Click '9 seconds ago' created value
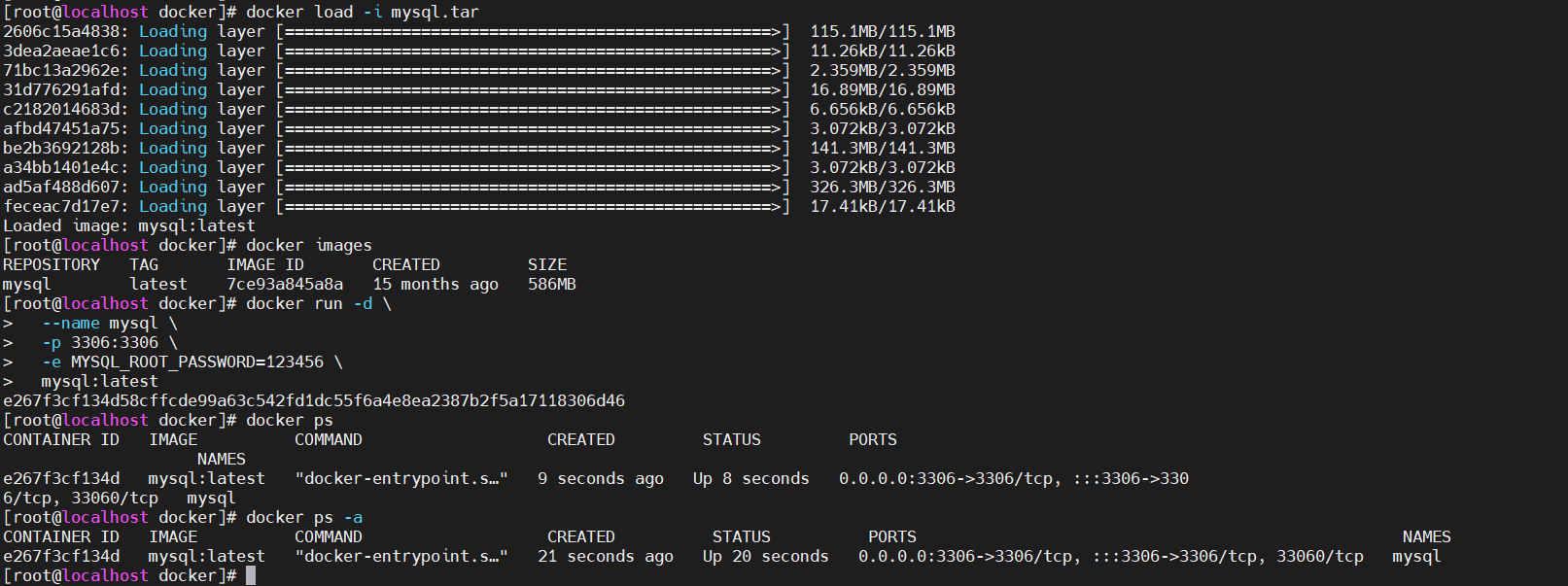This screenshot has height=586, width=1568. tap(601, 478)
